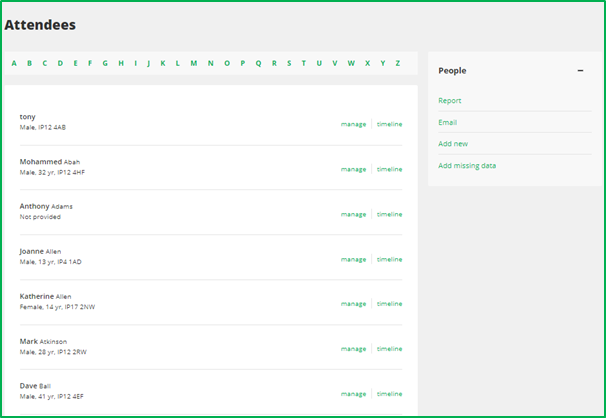This screenshot has height=418, width=606.
Task: Filter attendees by letter P
Action: (x=243, y=63)
